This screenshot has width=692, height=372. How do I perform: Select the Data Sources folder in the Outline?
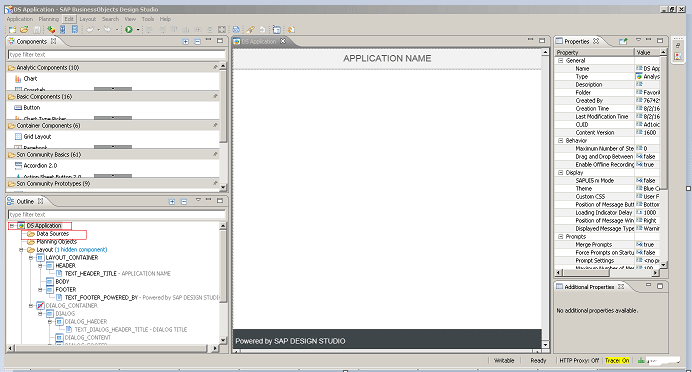[x=52, y=234]
